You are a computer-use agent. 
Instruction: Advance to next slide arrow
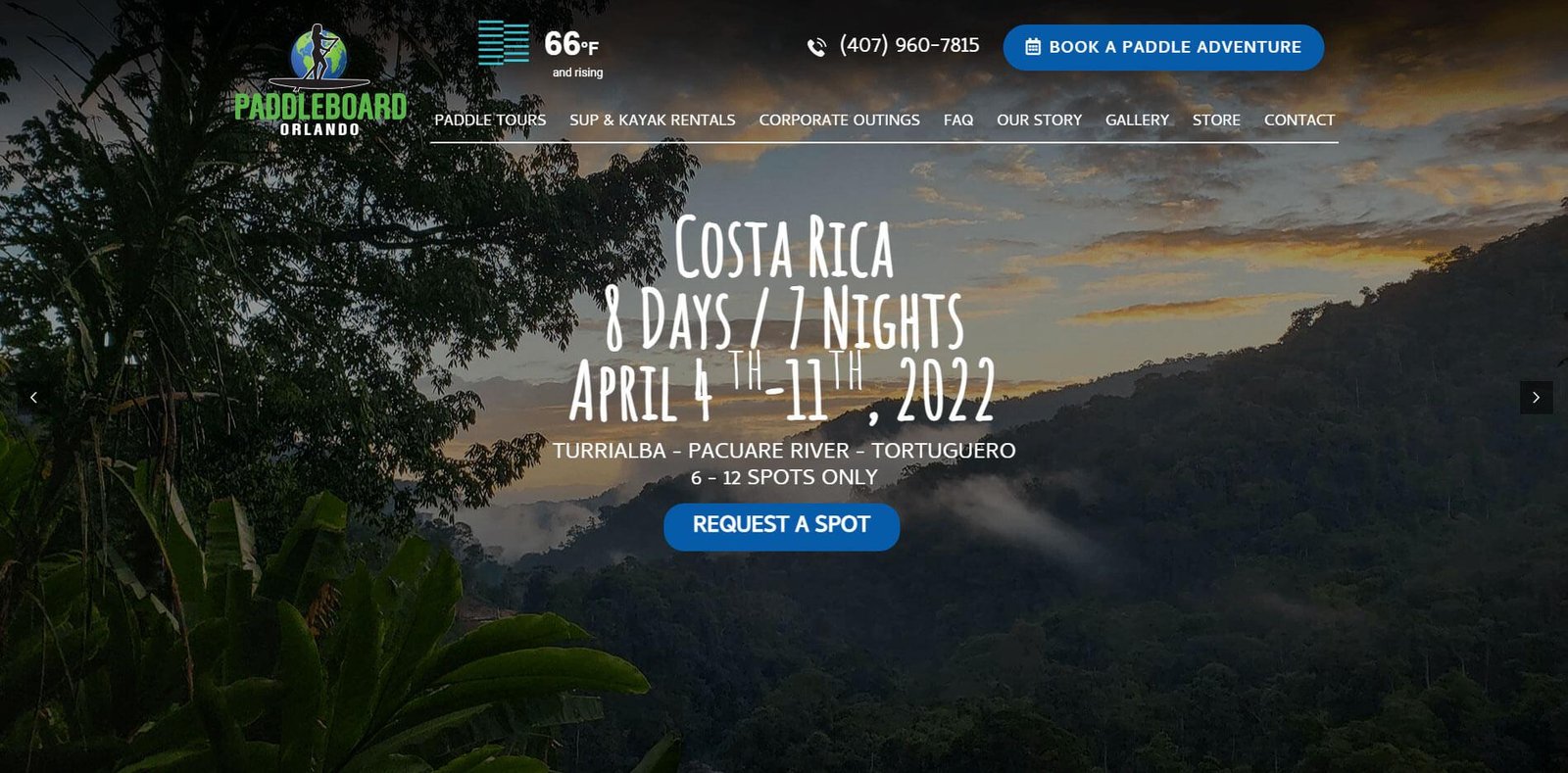pyautogui.click(x=1536, y=397)
